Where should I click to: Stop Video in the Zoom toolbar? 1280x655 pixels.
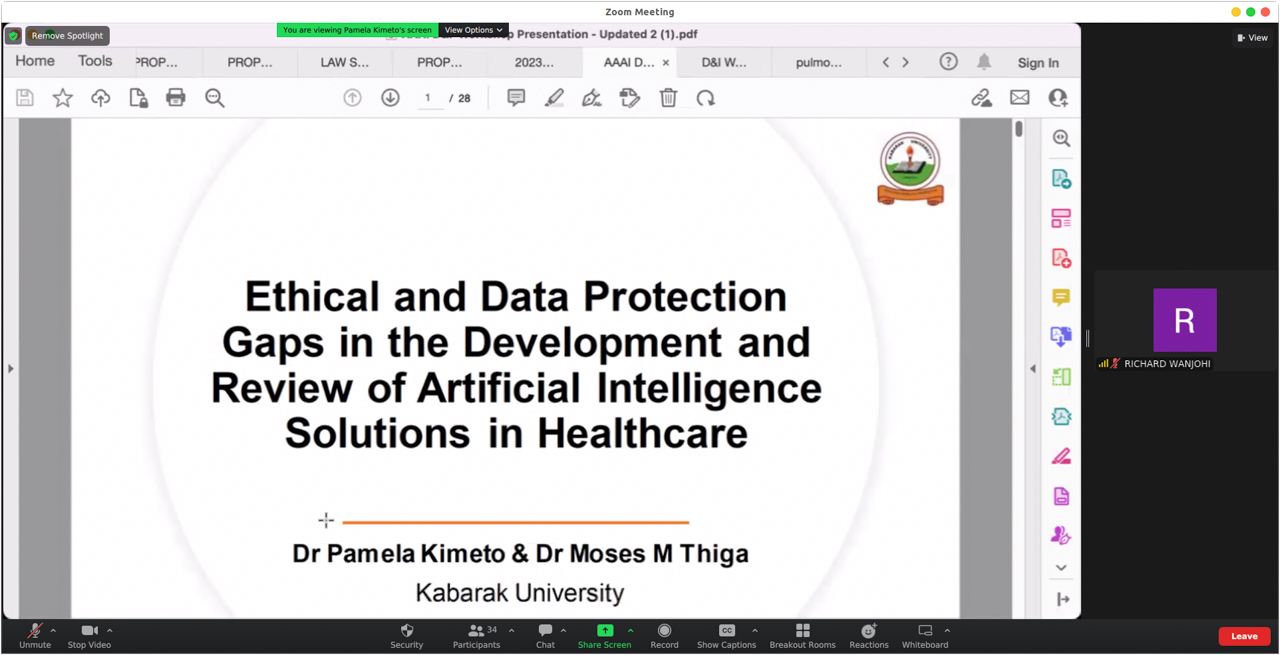(x=89, y=636)
